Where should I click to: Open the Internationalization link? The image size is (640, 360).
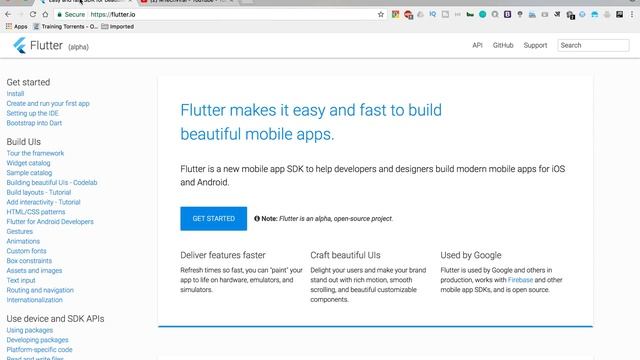pyautogui.click(x=34, y=300)
